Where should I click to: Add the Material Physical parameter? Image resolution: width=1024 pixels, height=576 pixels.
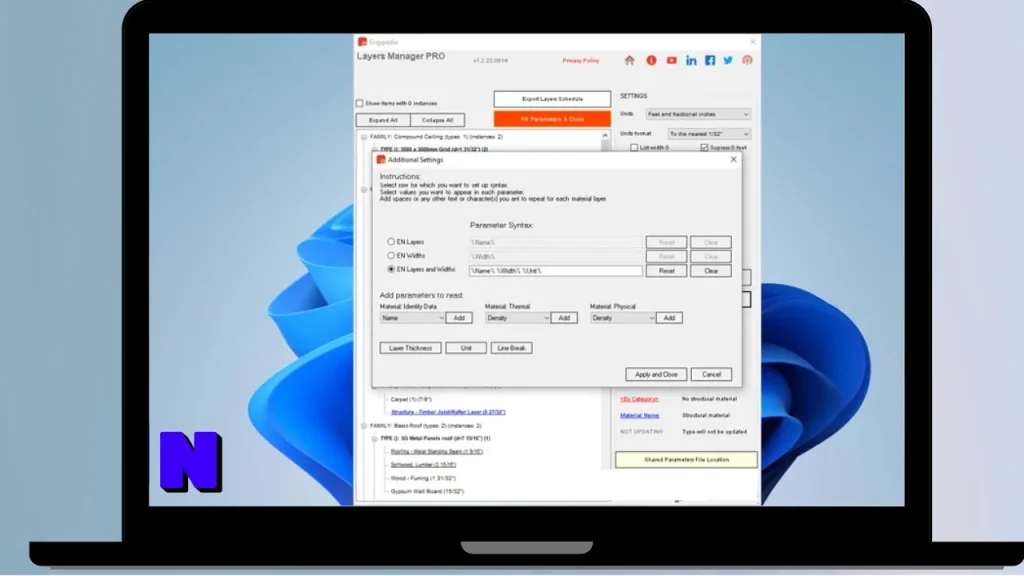coord(669,318)
